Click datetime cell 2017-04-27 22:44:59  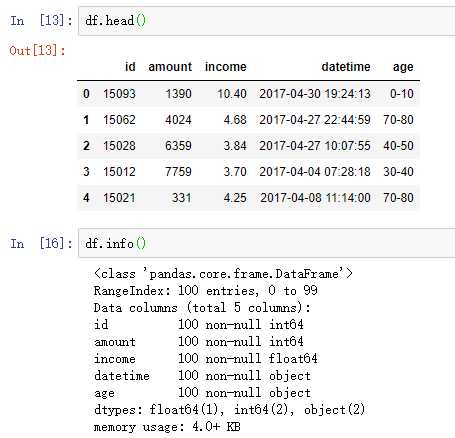click(315, 120)
